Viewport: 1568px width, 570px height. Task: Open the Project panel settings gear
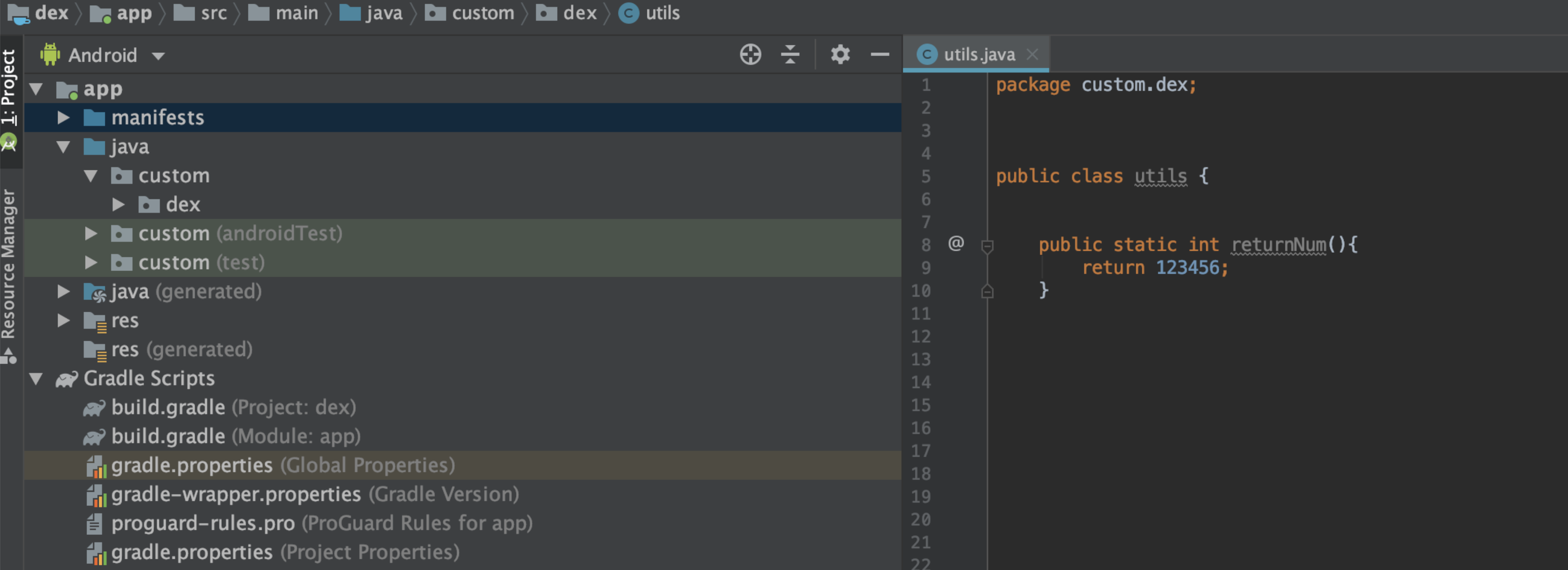pyautogui.click(x=840, y=54)
